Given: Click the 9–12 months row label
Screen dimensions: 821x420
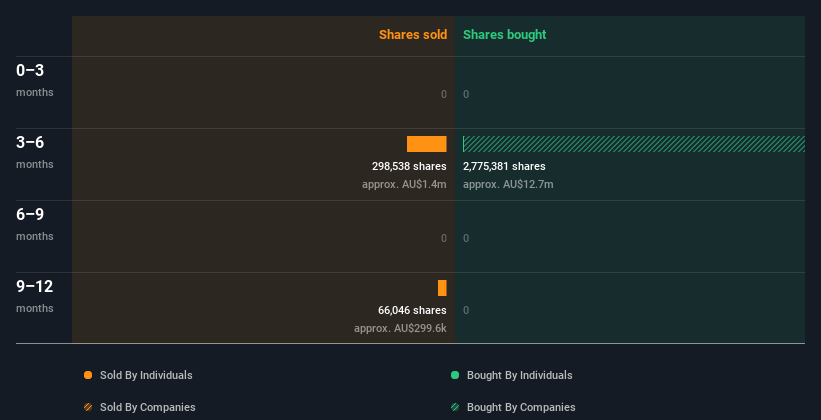Looking at the screenshot, I should point(35,296).
